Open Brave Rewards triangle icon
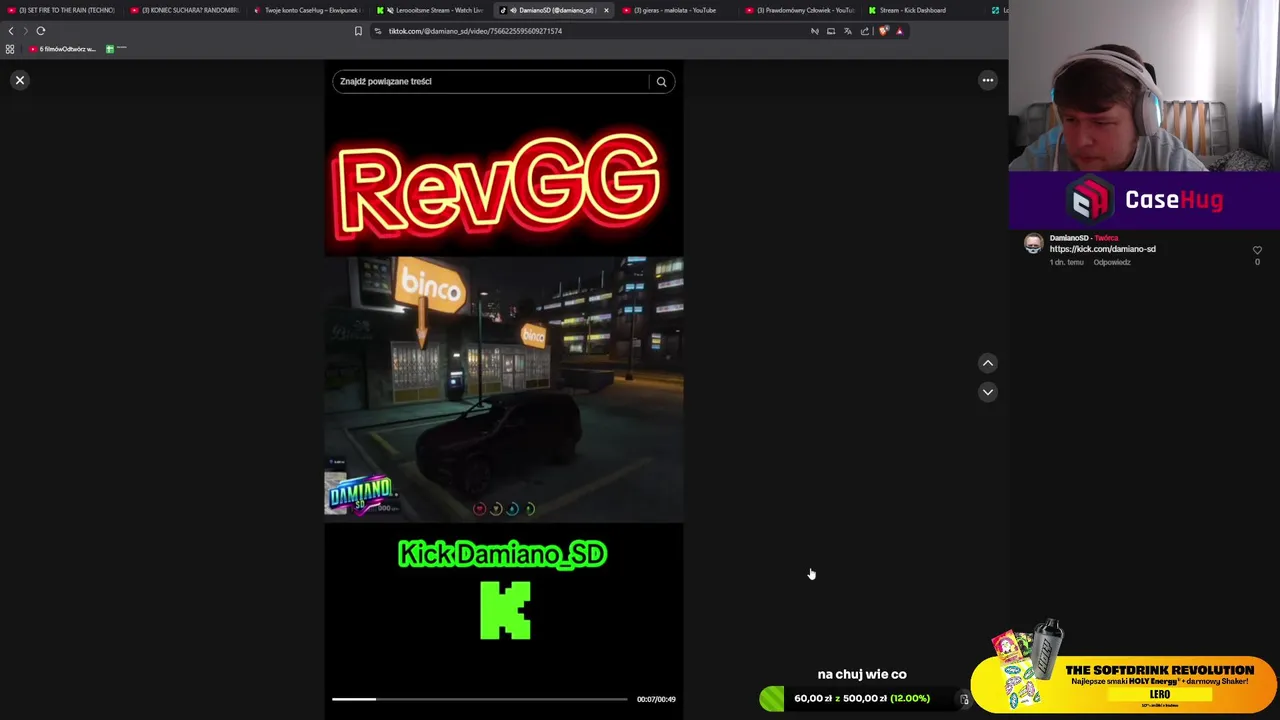Viewport: 1280px width, 720px height. [x=899, y=31]
